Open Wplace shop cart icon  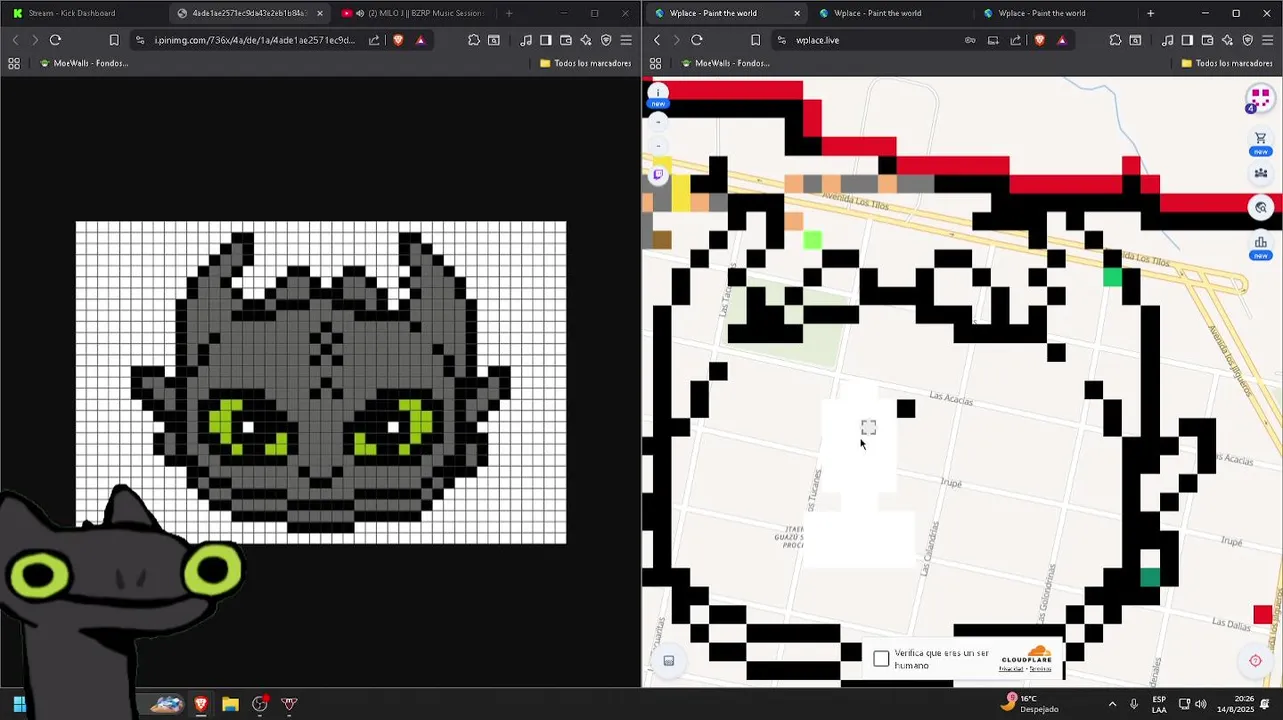pyautogui.click(x=1261, y=138)
